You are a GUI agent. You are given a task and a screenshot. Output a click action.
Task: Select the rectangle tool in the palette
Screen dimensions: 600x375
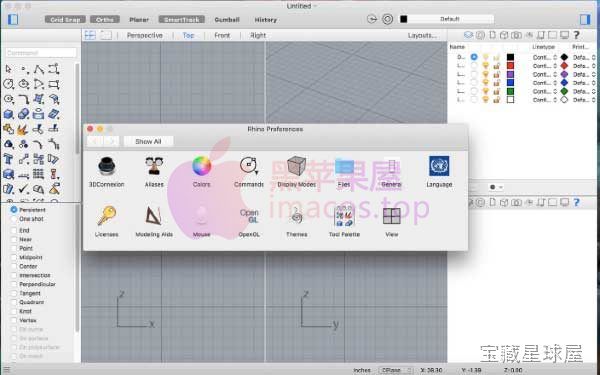(x=54, y=84)
